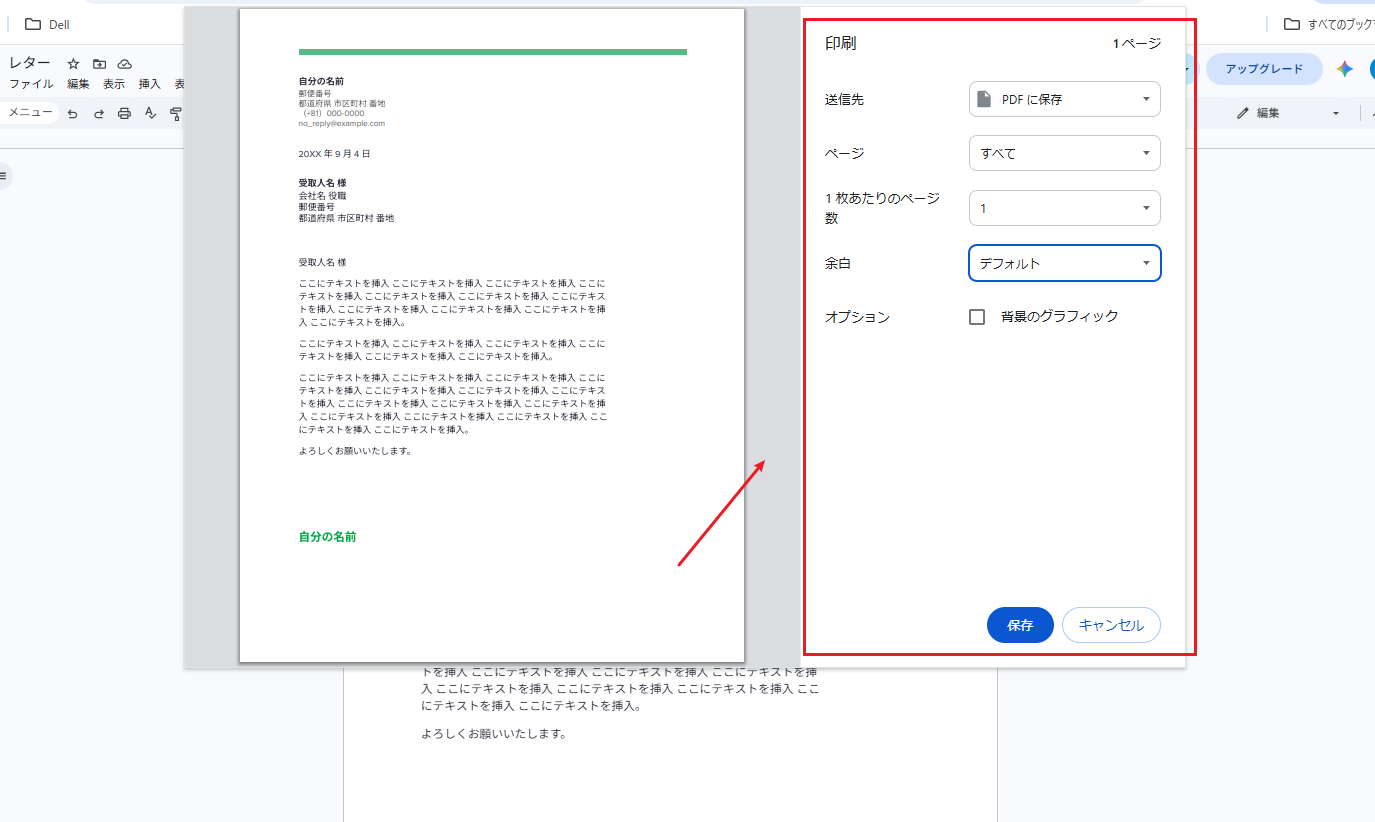Open the すべてのブックマーク folder
1375x822 pixels.
(1328, 24)
